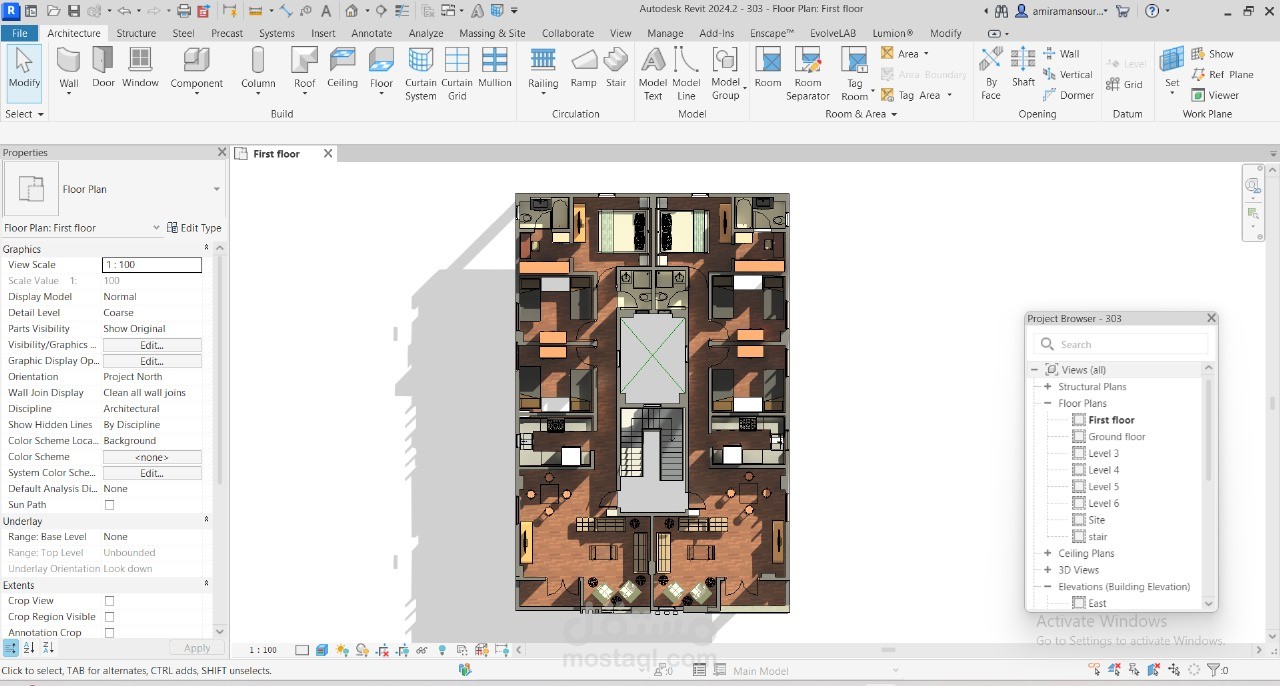This screenshot has height=686, width=1280.
Task: Select the Column tool
Action: [x=258, y=70]
